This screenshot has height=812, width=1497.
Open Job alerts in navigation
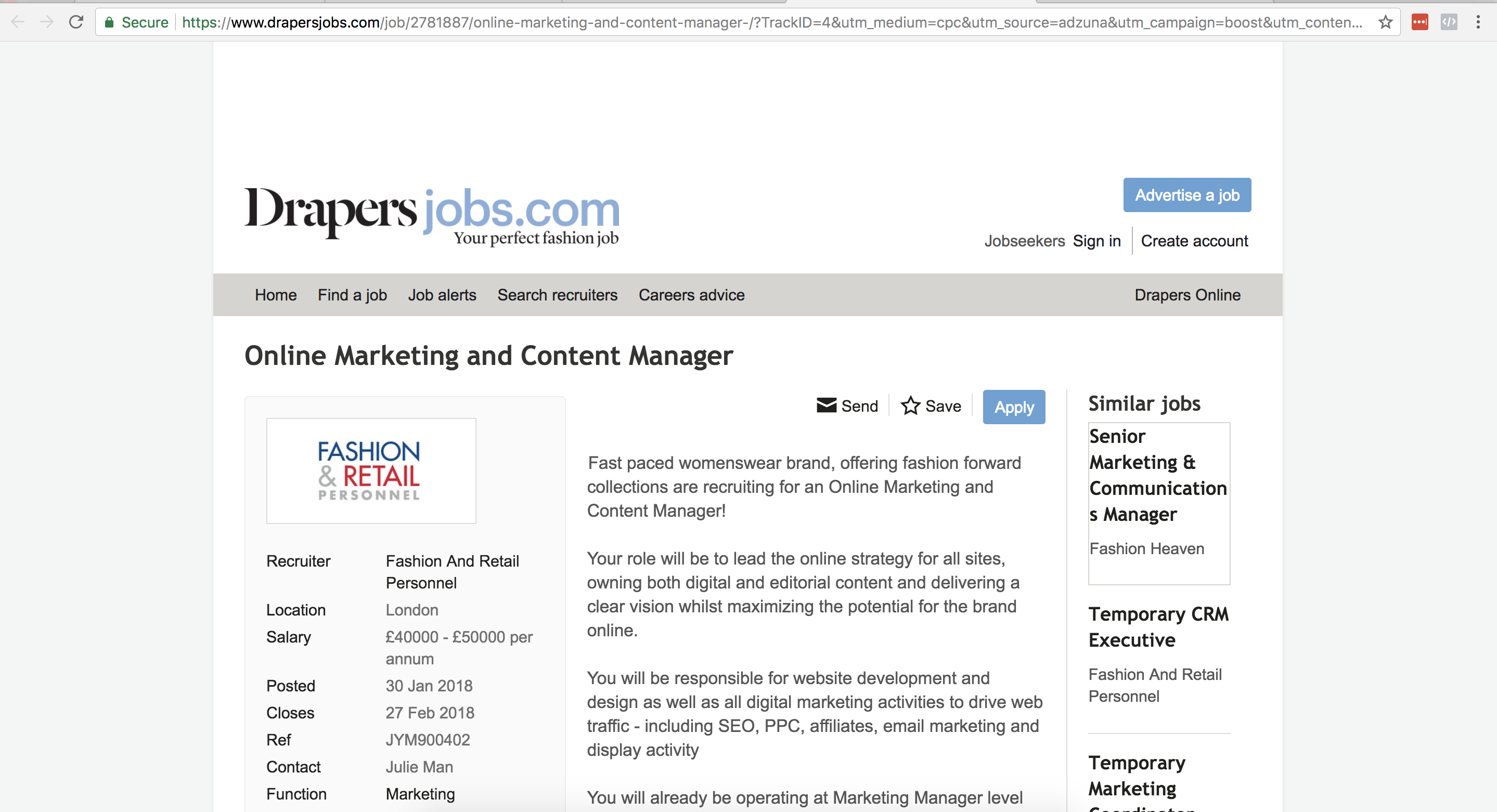coord(442,294)
